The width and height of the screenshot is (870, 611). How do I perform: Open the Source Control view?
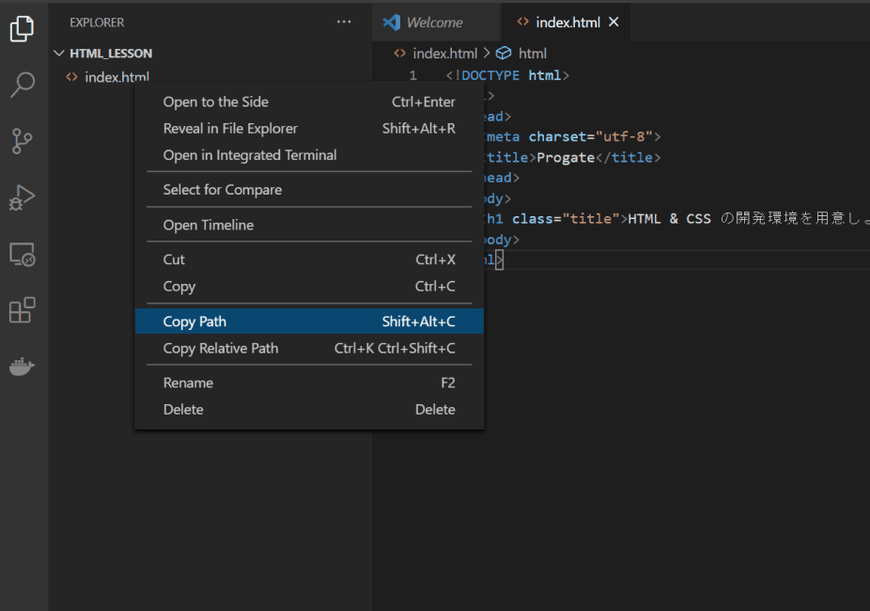(22, 141)
